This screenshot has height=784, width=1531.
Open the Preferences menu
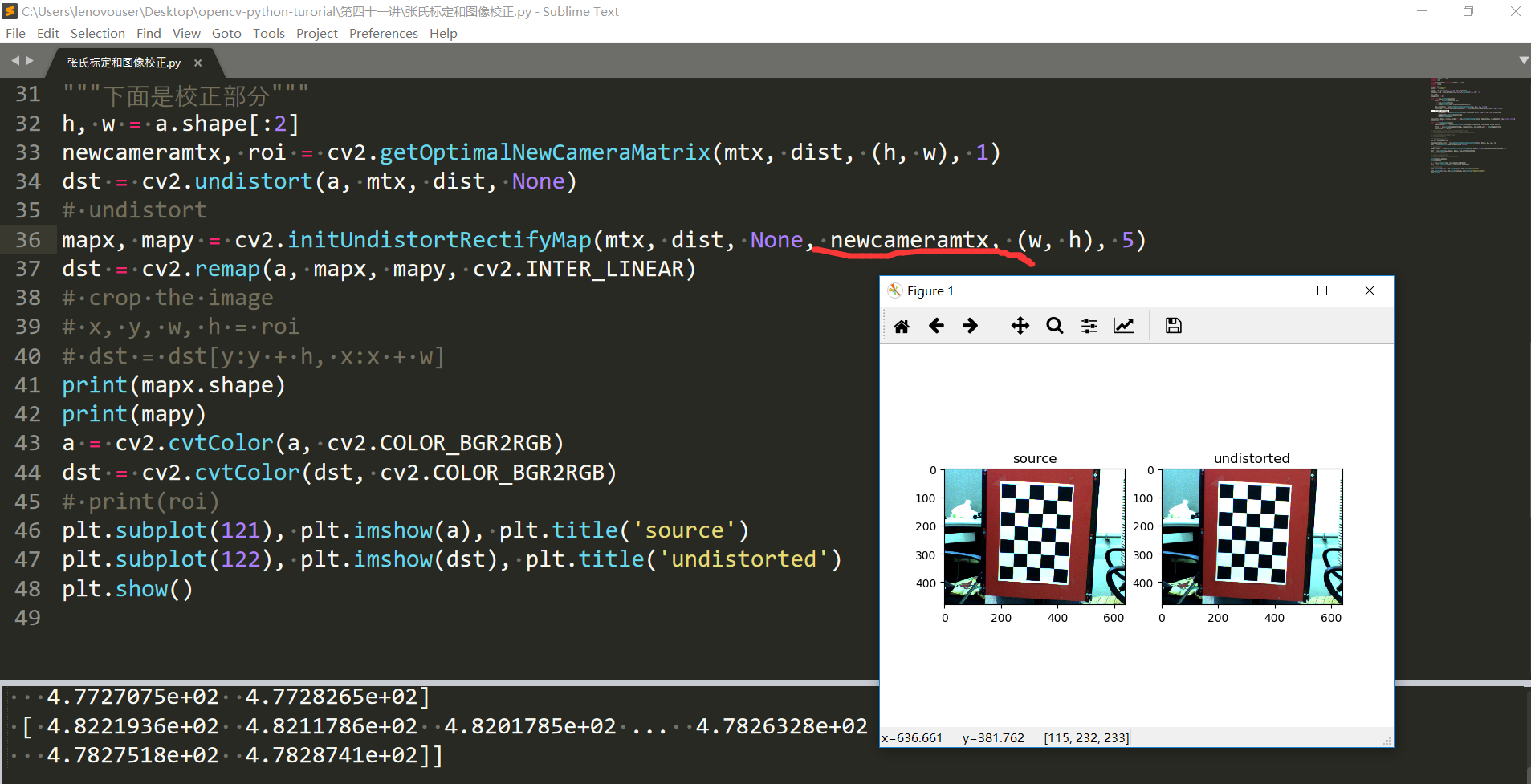(383, 33)
